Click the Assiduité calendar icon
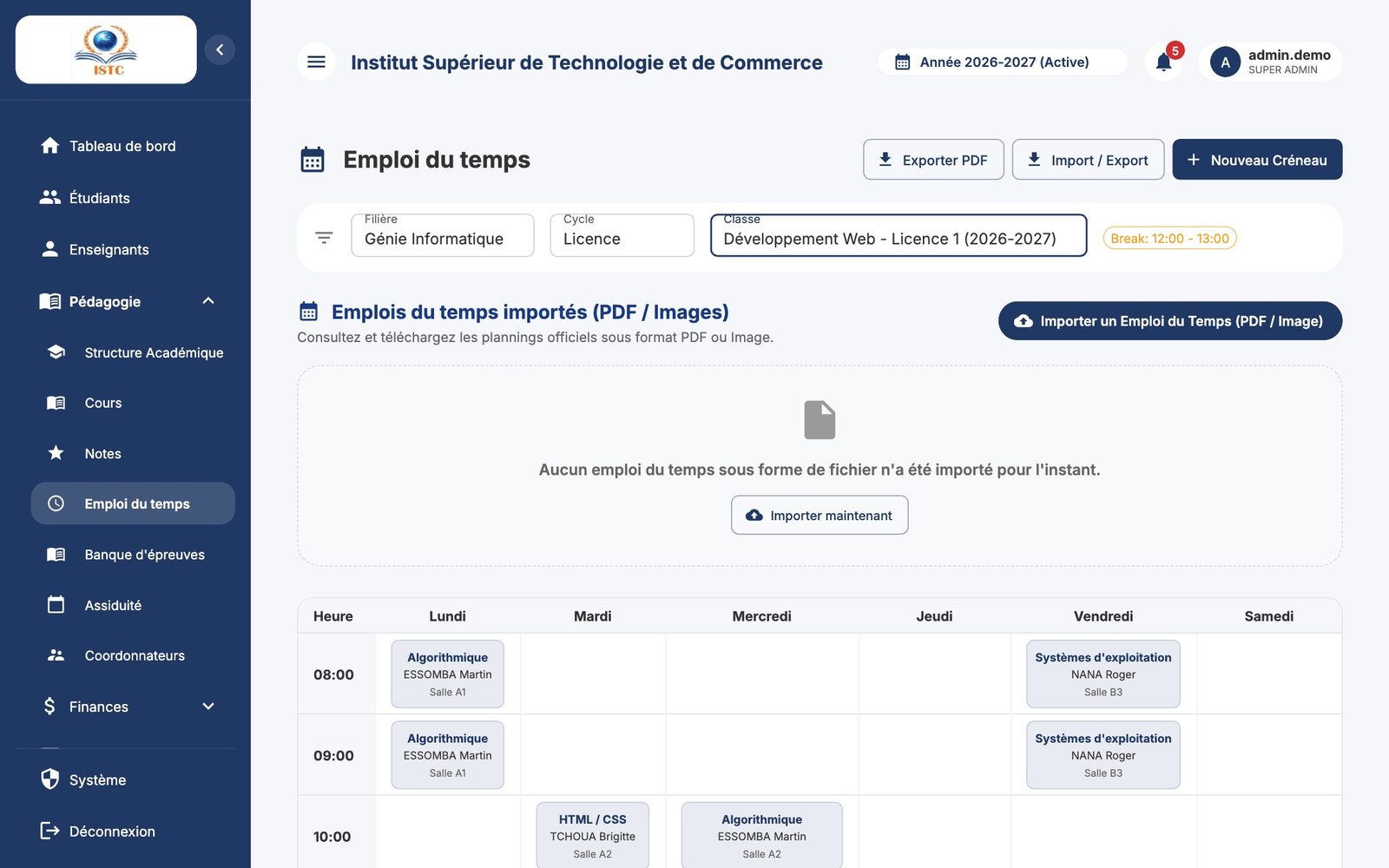1389x868 pixels. [56, 605]
